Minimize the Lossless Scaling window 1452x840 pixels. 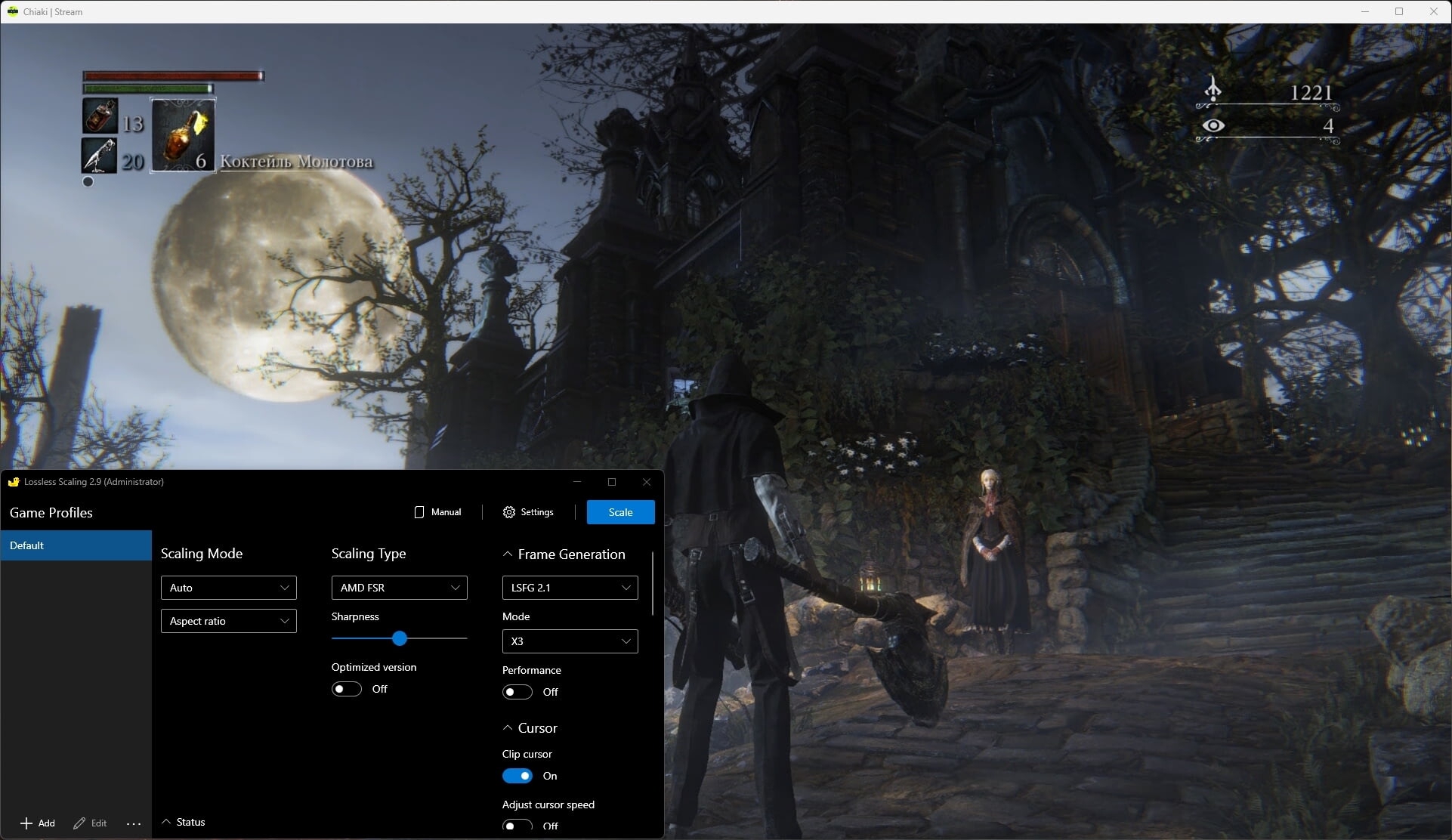pos(577,482)
